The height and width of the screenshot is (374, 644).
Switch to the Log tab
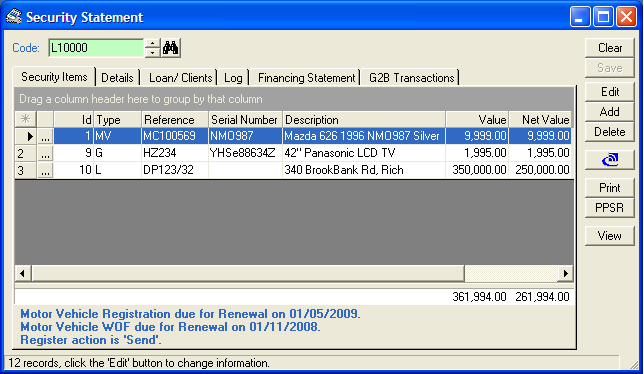pos(233,78)
